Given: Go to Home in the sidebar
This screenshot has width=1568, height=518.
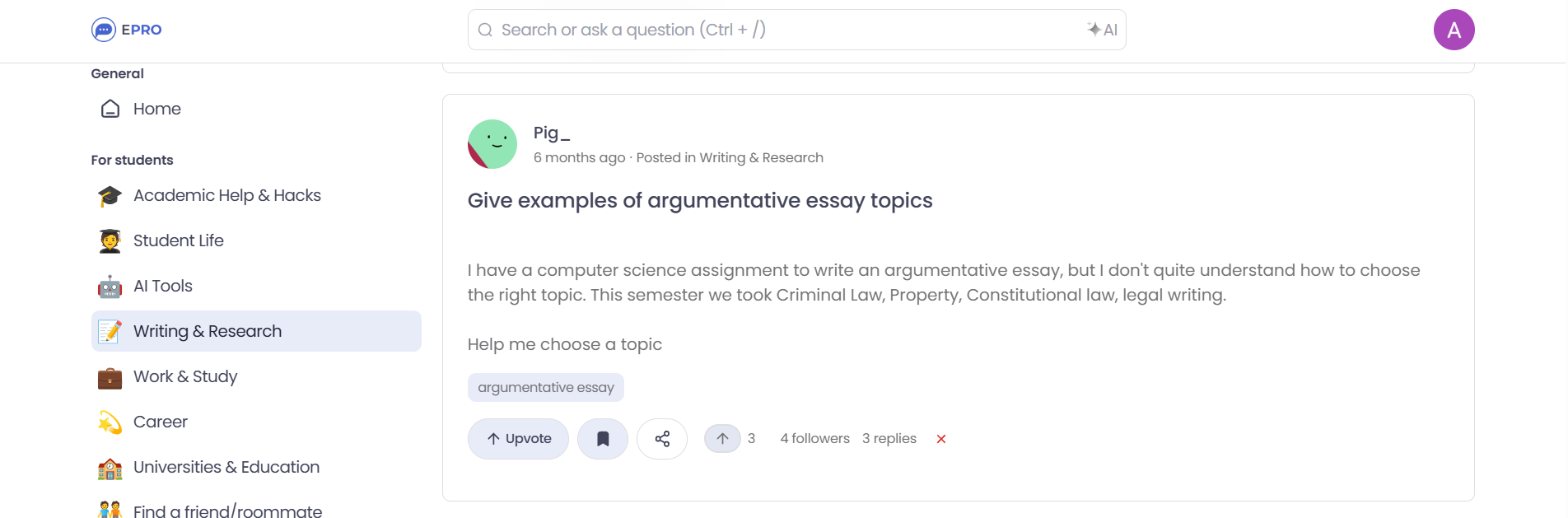Looking at the screenshot, I should [156, 109].
